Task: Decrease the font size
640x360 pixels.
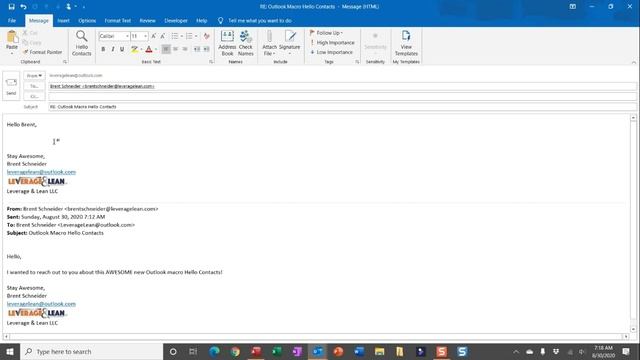Action: (162, 36)
